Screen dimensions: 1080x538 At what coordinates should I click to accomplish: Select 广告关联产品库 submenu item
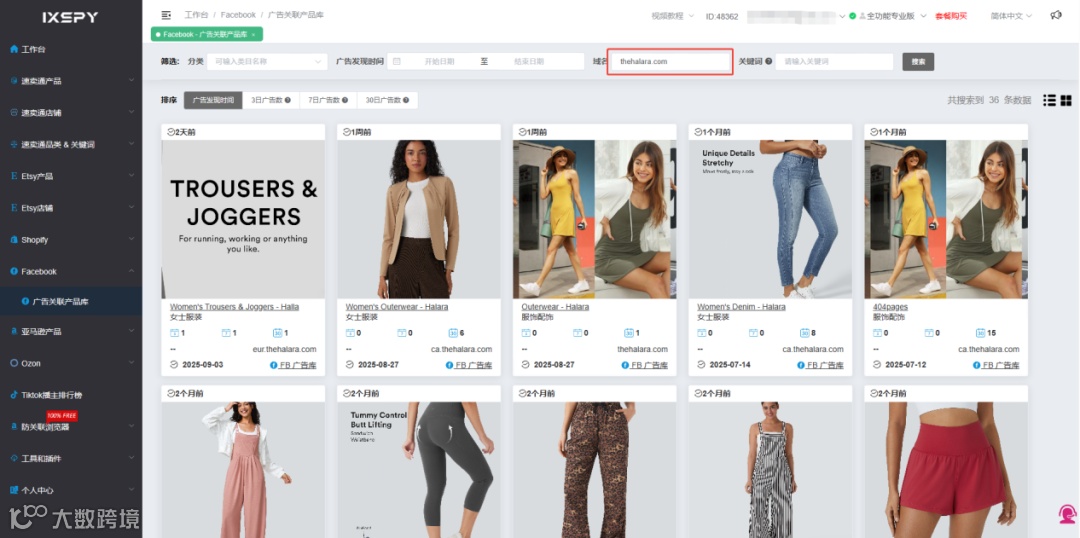71,301
